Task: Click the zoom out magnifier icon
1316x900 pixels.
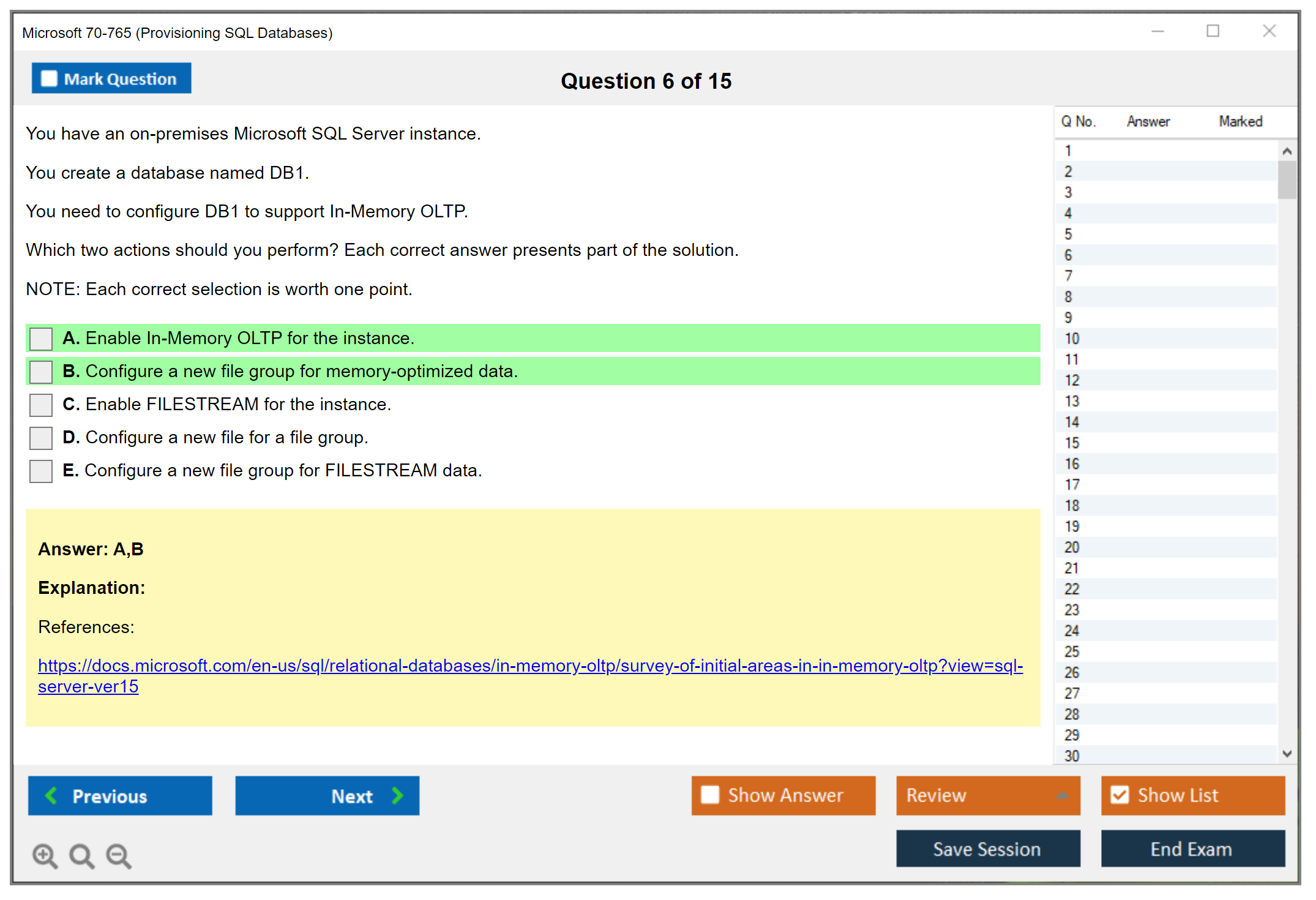Action: pyautogui.click(x=119, y=855)
